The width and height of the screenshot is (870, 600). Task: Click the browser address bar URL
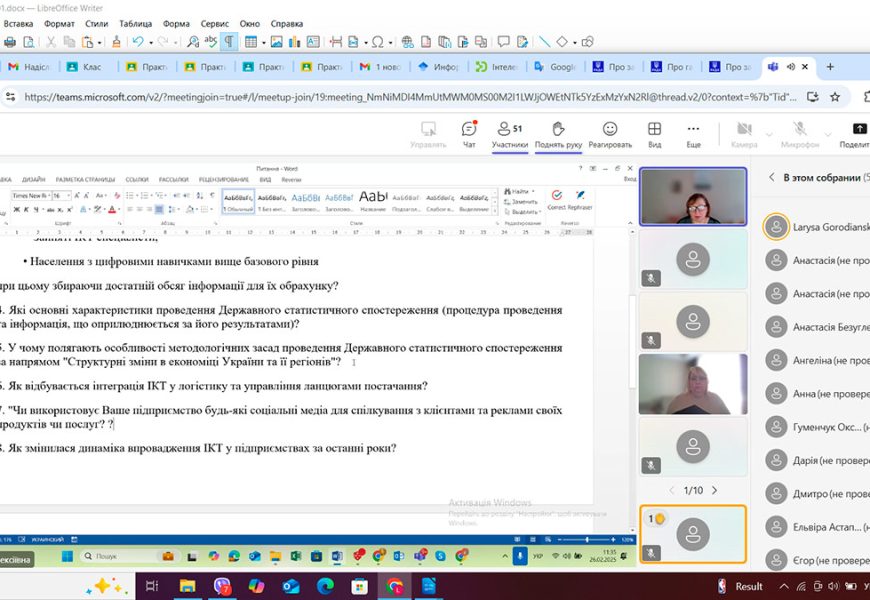400,97
